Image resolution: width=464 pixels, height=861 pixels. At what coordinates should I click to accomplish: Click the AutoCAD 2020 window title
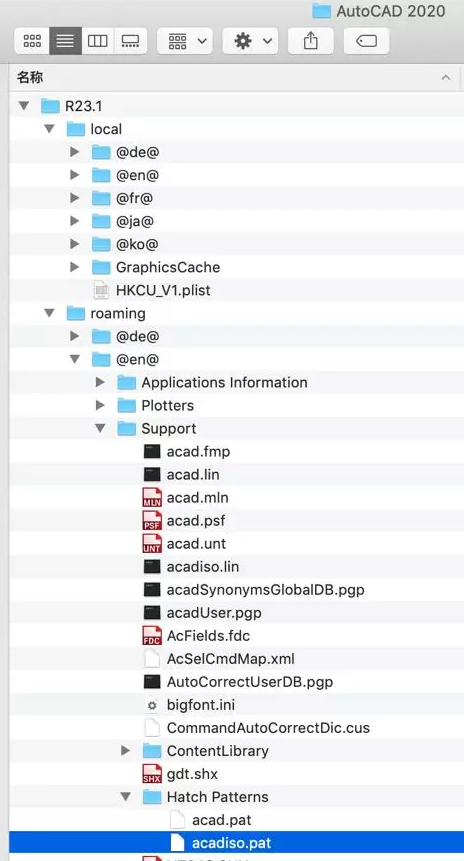[391, 11]
